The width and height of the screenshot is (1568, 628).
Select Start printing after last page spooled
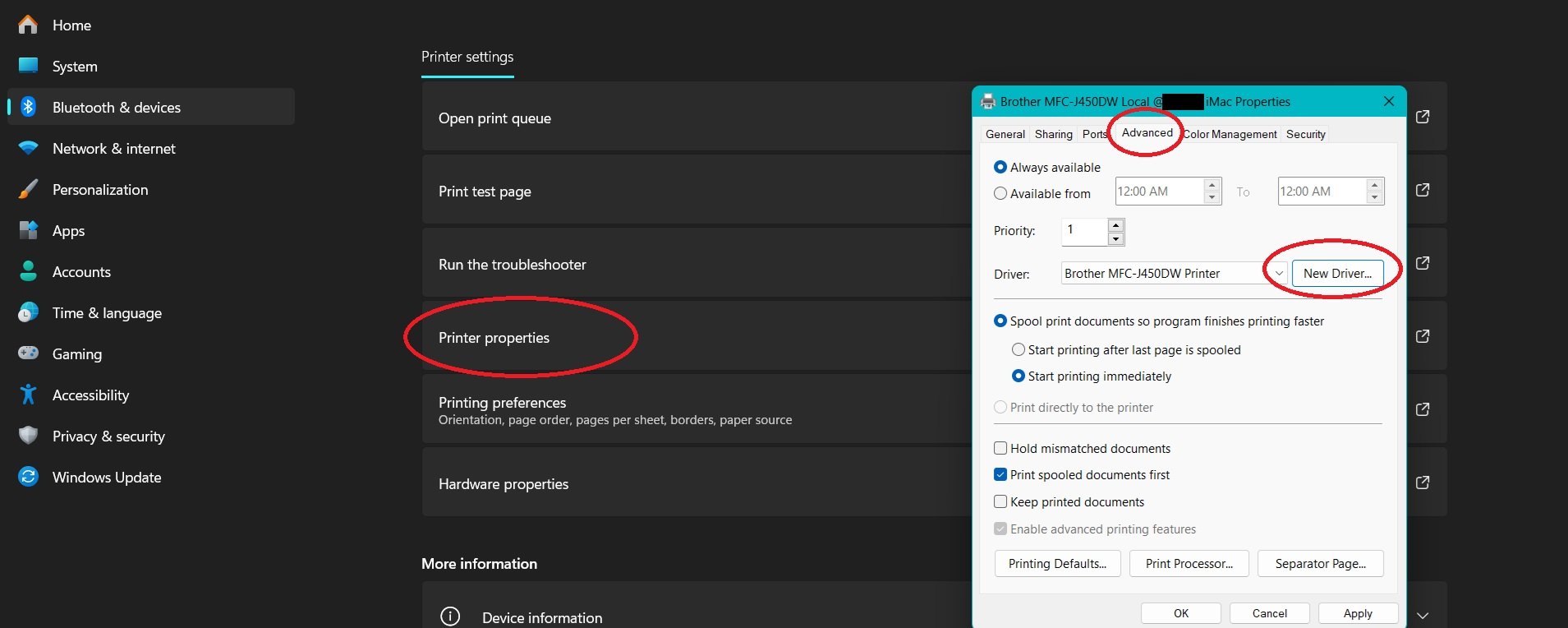1019,349
